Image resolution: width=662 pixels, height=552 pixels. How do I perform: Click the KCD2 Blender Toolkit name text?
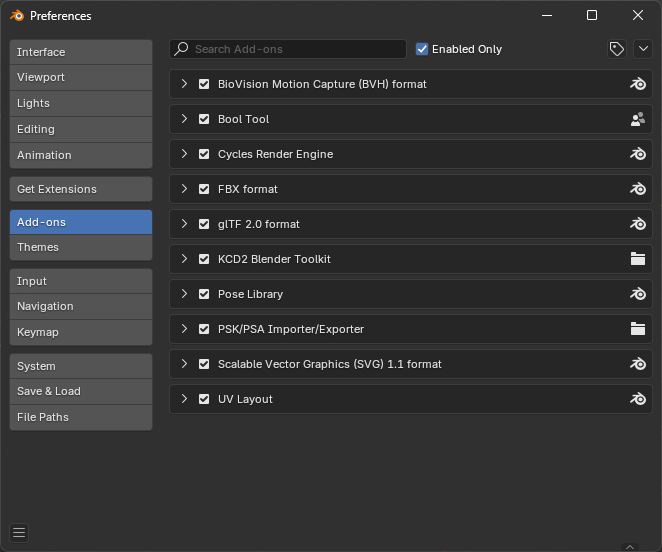pyautogui.click(x=274, y=259)
